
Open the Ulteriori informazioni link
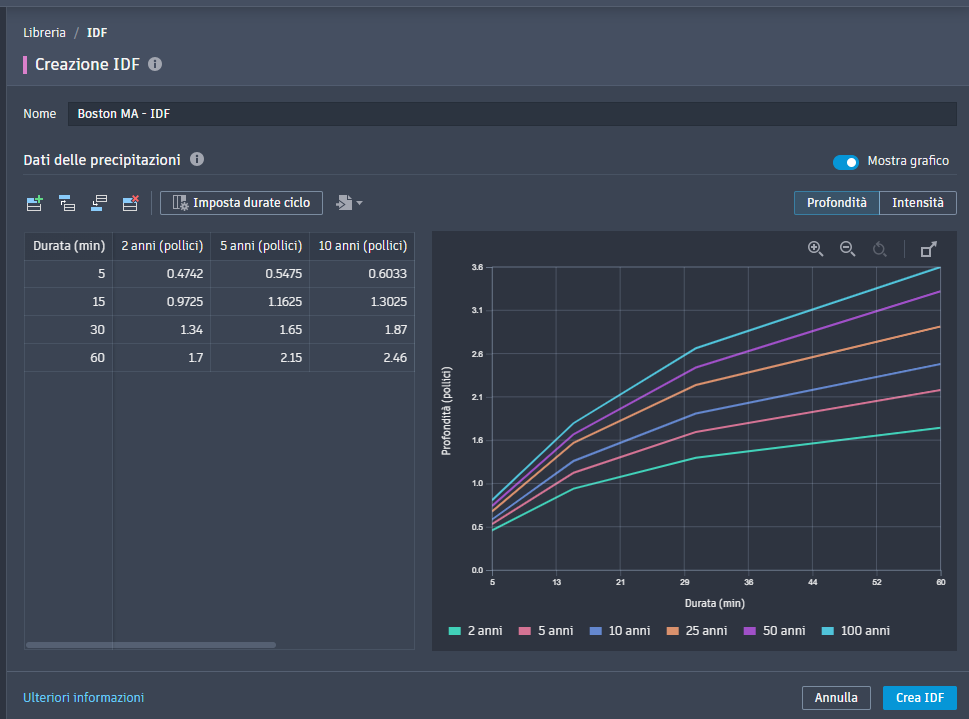pyautogui.click(x=83, y=697)
